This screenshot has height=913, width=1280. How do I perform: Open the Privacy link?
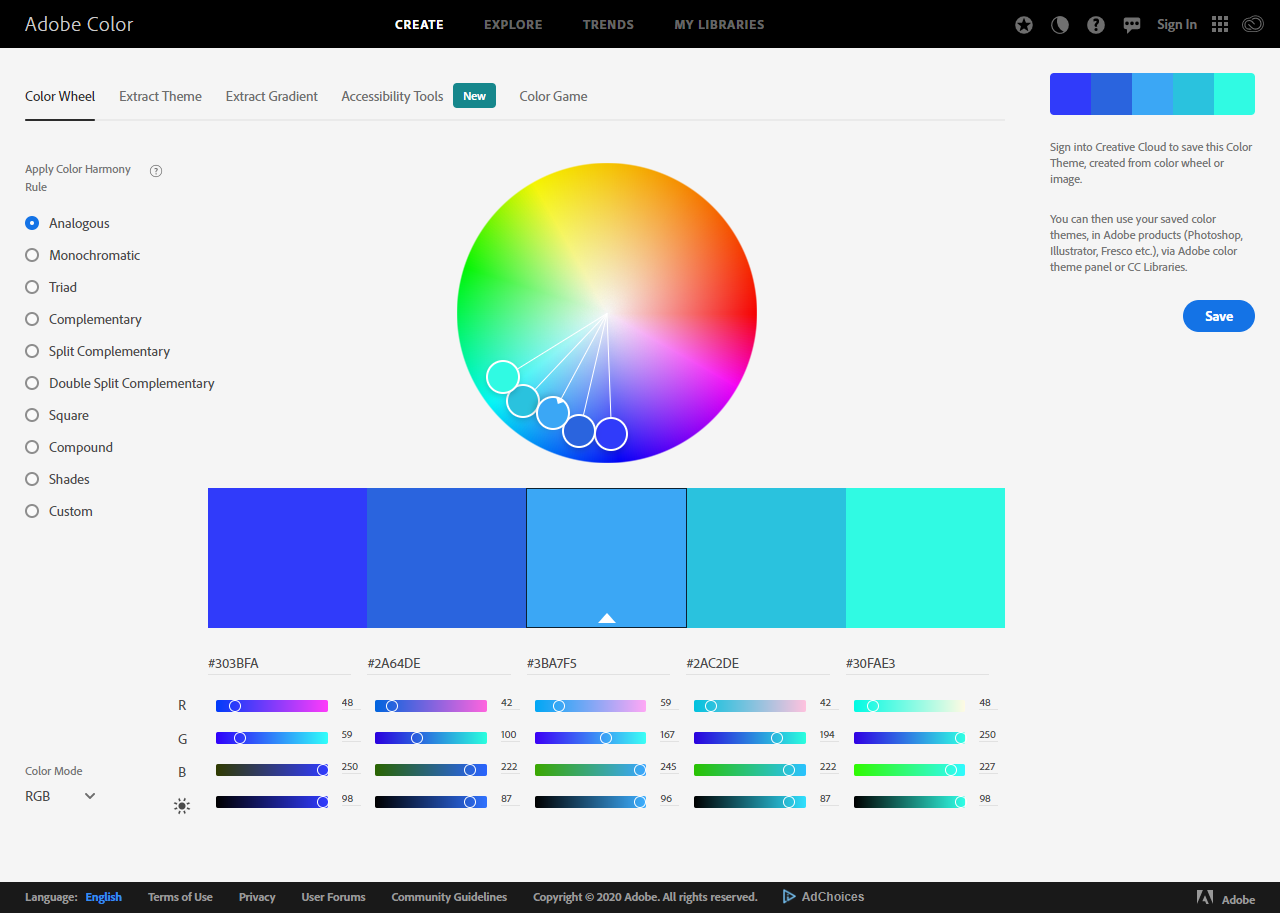(257, 897)
